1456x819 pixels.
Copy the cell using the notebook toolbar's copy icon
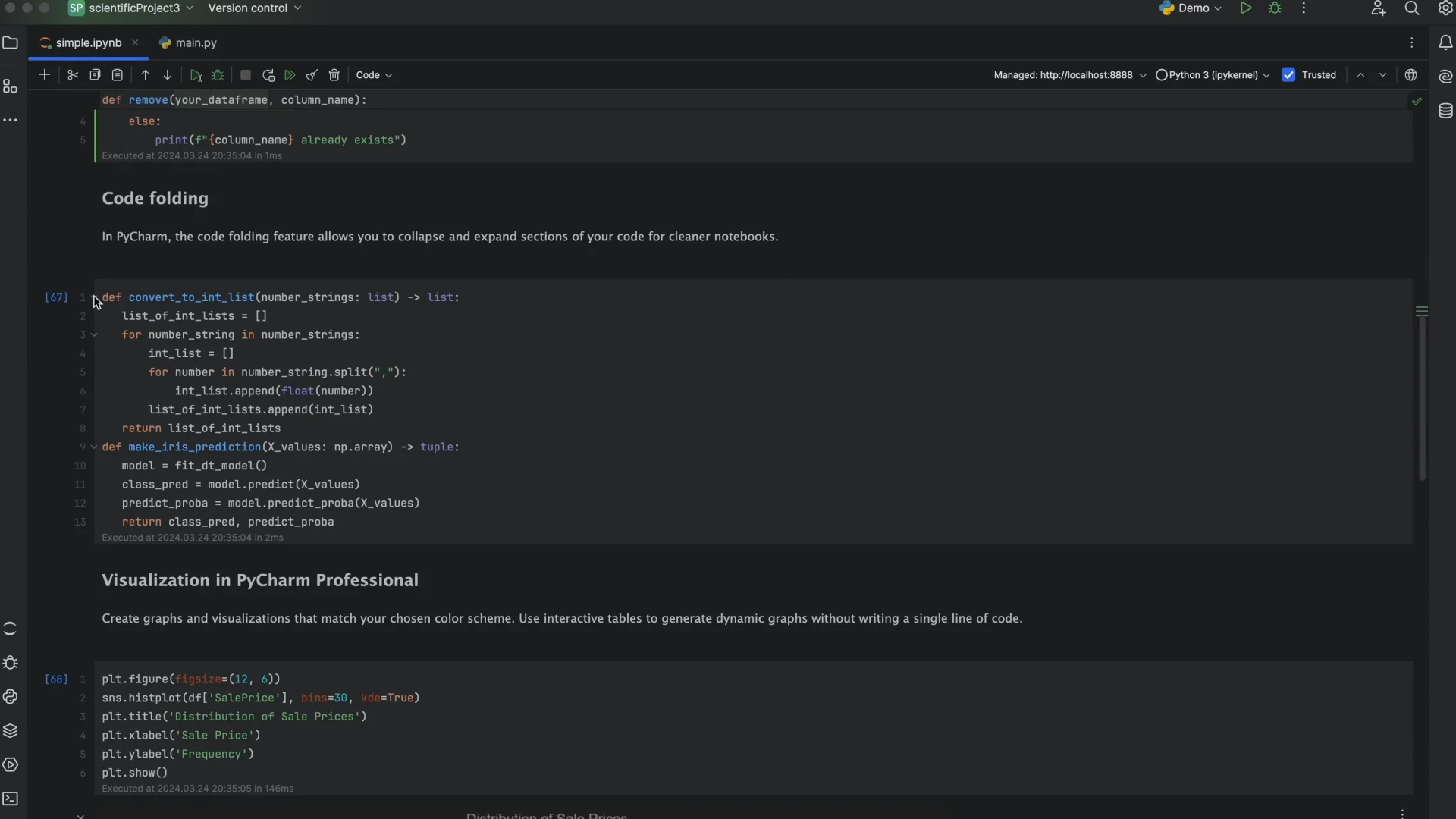coord(95,75)
